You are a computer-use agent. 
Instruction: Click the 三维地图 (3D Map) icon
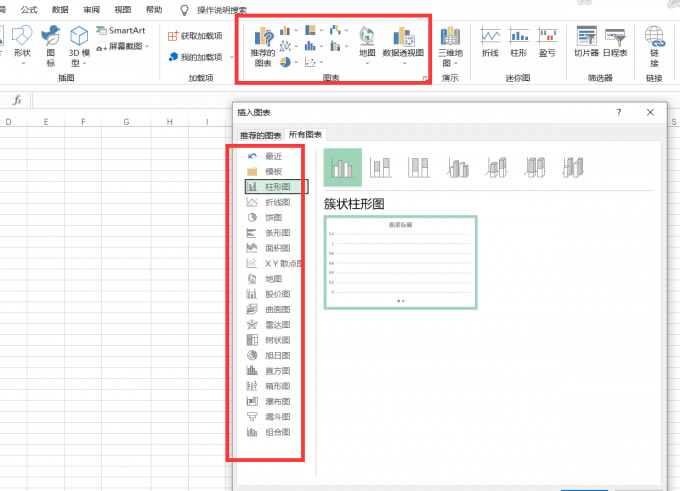tap(450, 44)
